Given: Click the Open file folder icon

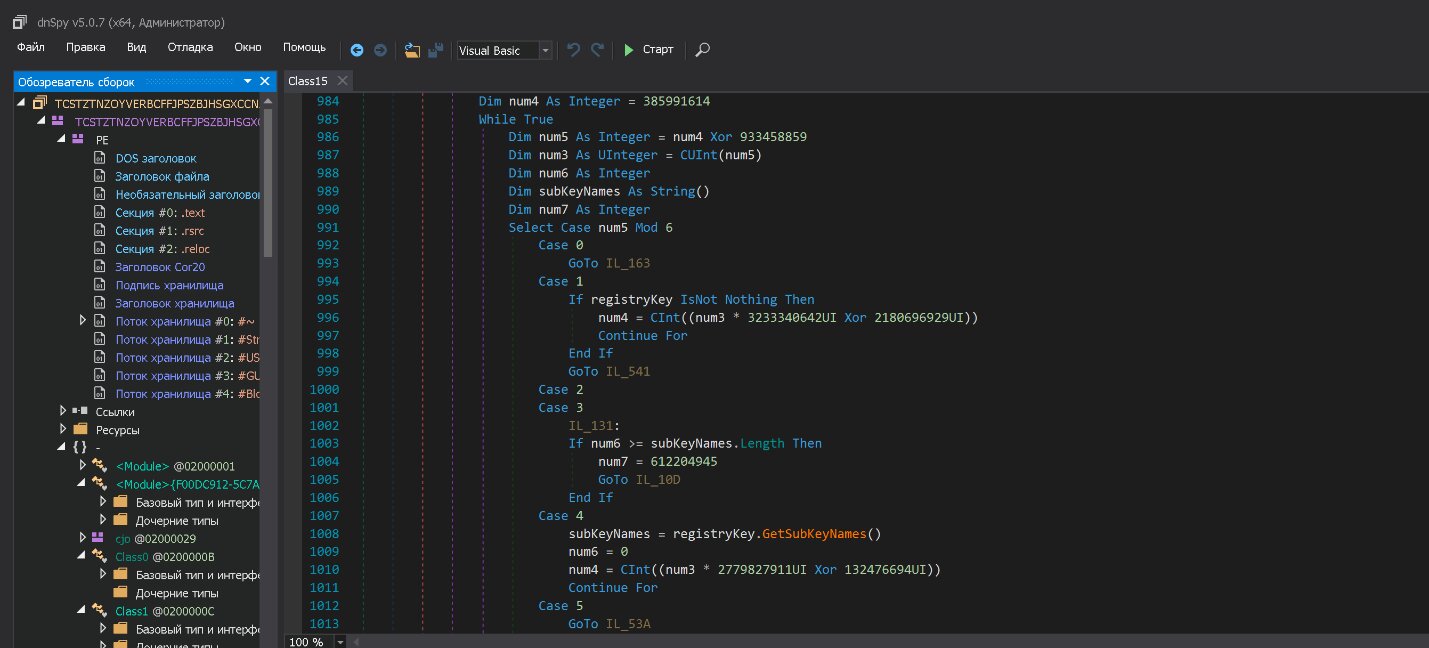Looking at the screenshot, I should 412,50.
